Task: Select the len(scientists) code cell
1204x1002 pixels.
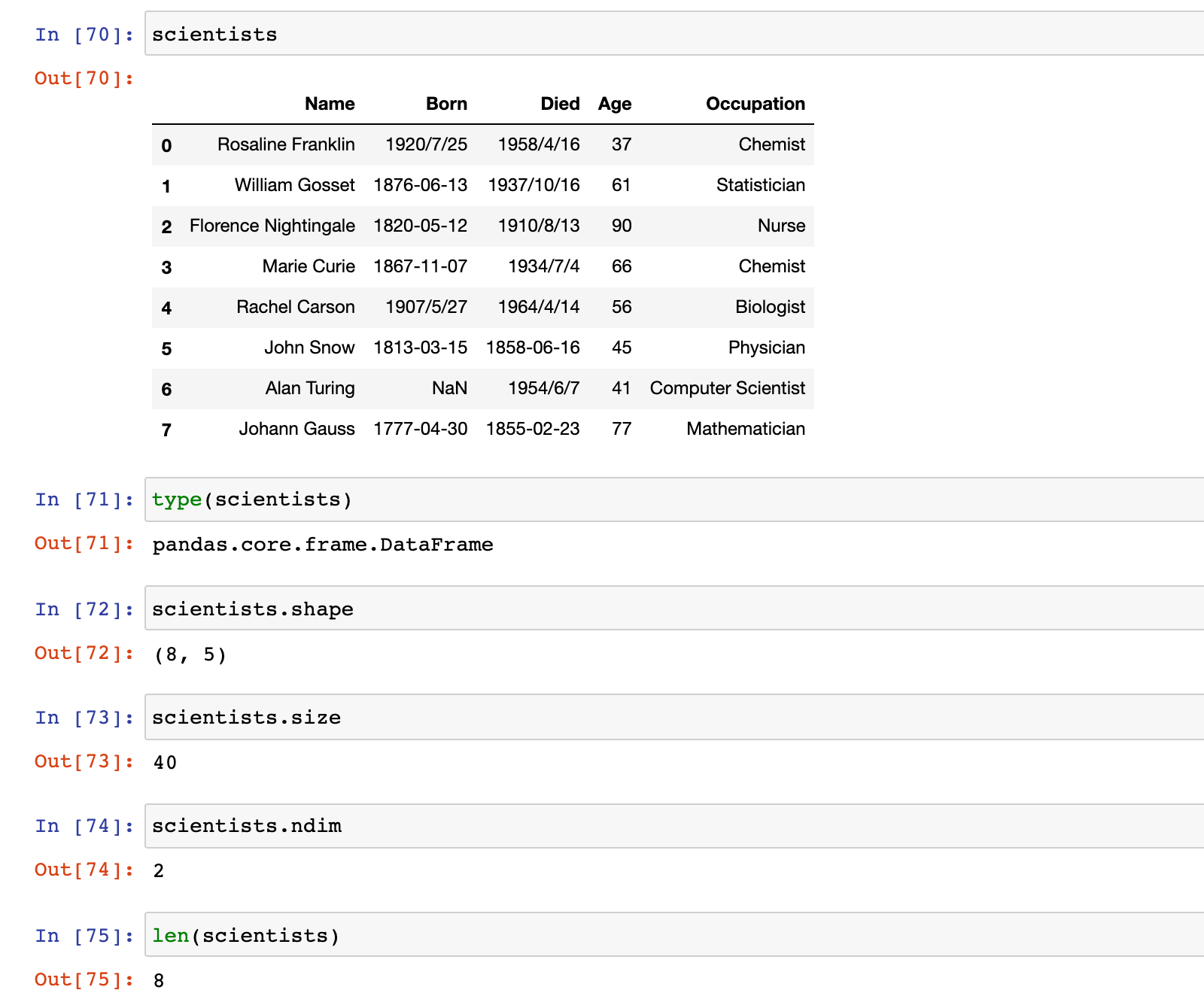Action: tap(674, 935)
